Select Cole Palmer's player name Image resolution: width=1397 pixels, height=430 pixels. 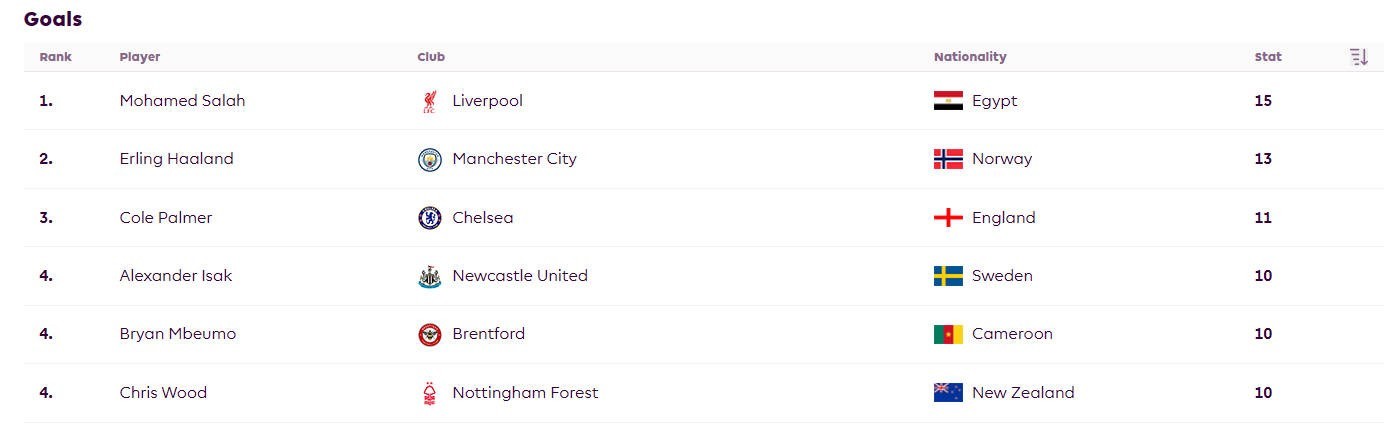point(166,218)
